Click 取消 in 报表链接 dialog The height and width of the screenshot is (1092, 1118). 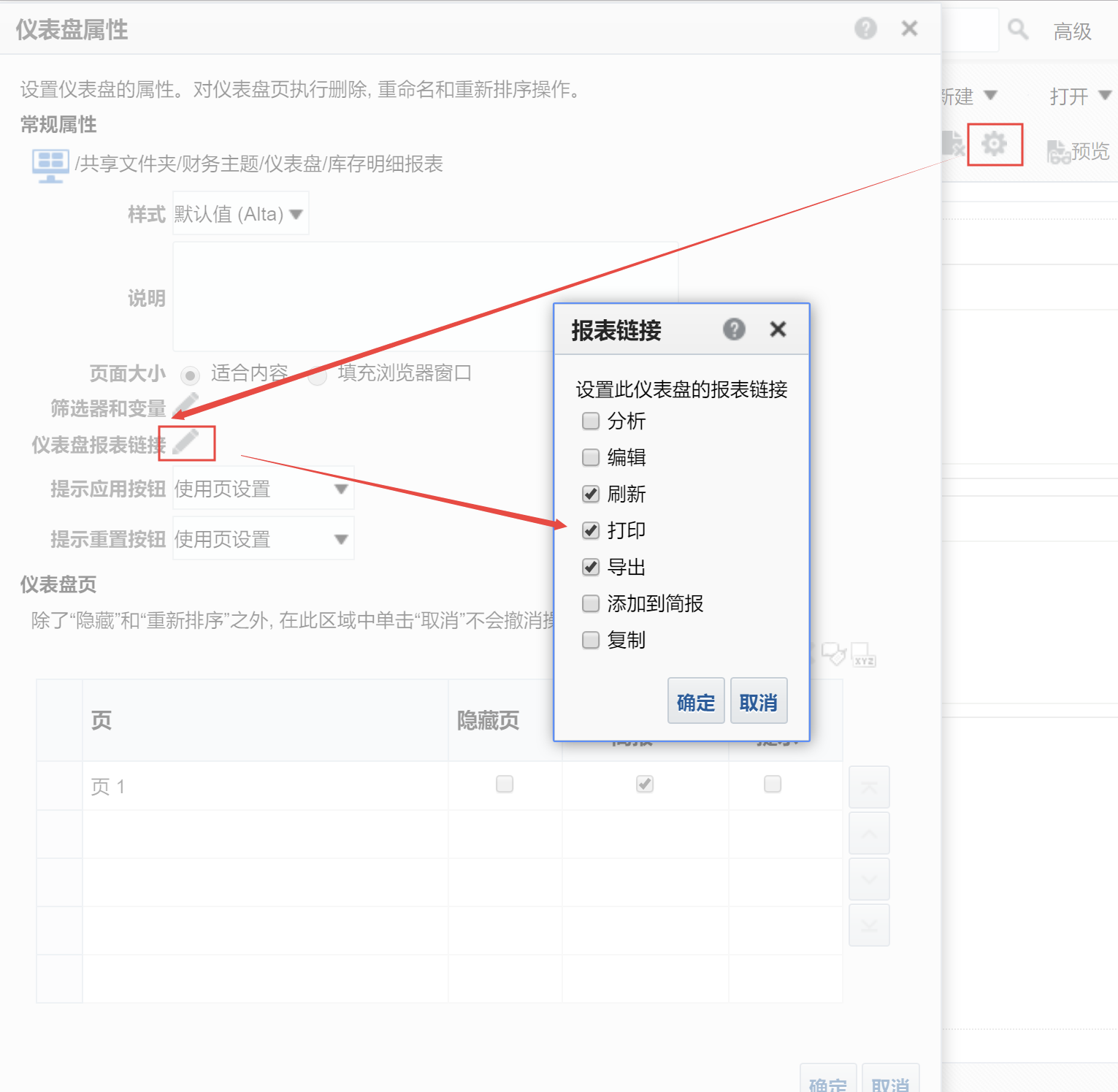coord(758,701)
